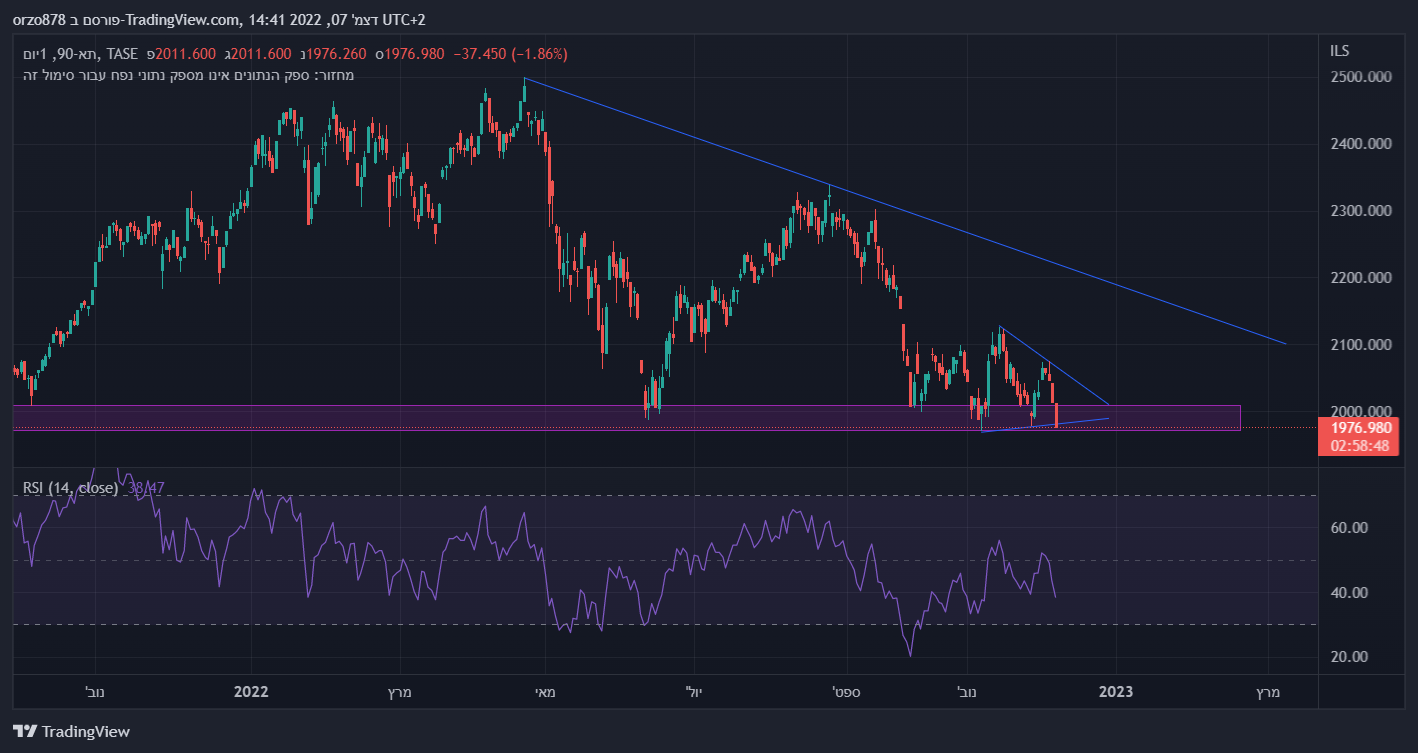Image resolution: width=1418 pixels, height=753 pixels.
Task: Select the long descending blue trendline
Action: pyautogui.click(x=905, y=211)
